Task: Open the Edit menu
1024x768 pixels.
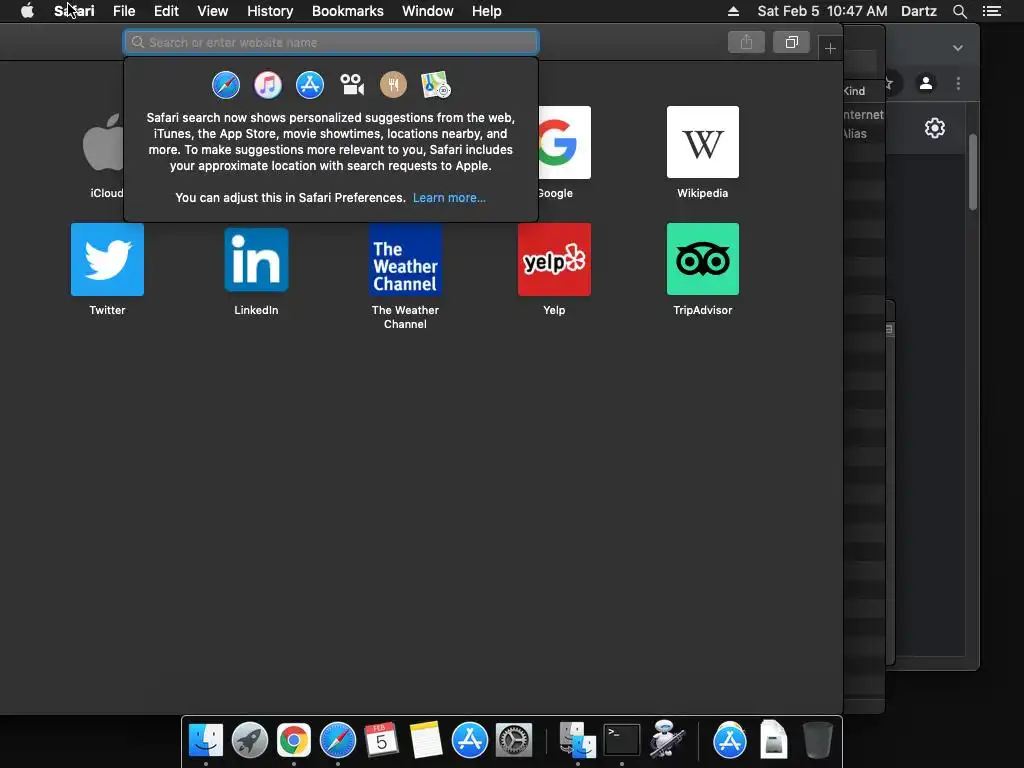Action: [x=166, y=11]
